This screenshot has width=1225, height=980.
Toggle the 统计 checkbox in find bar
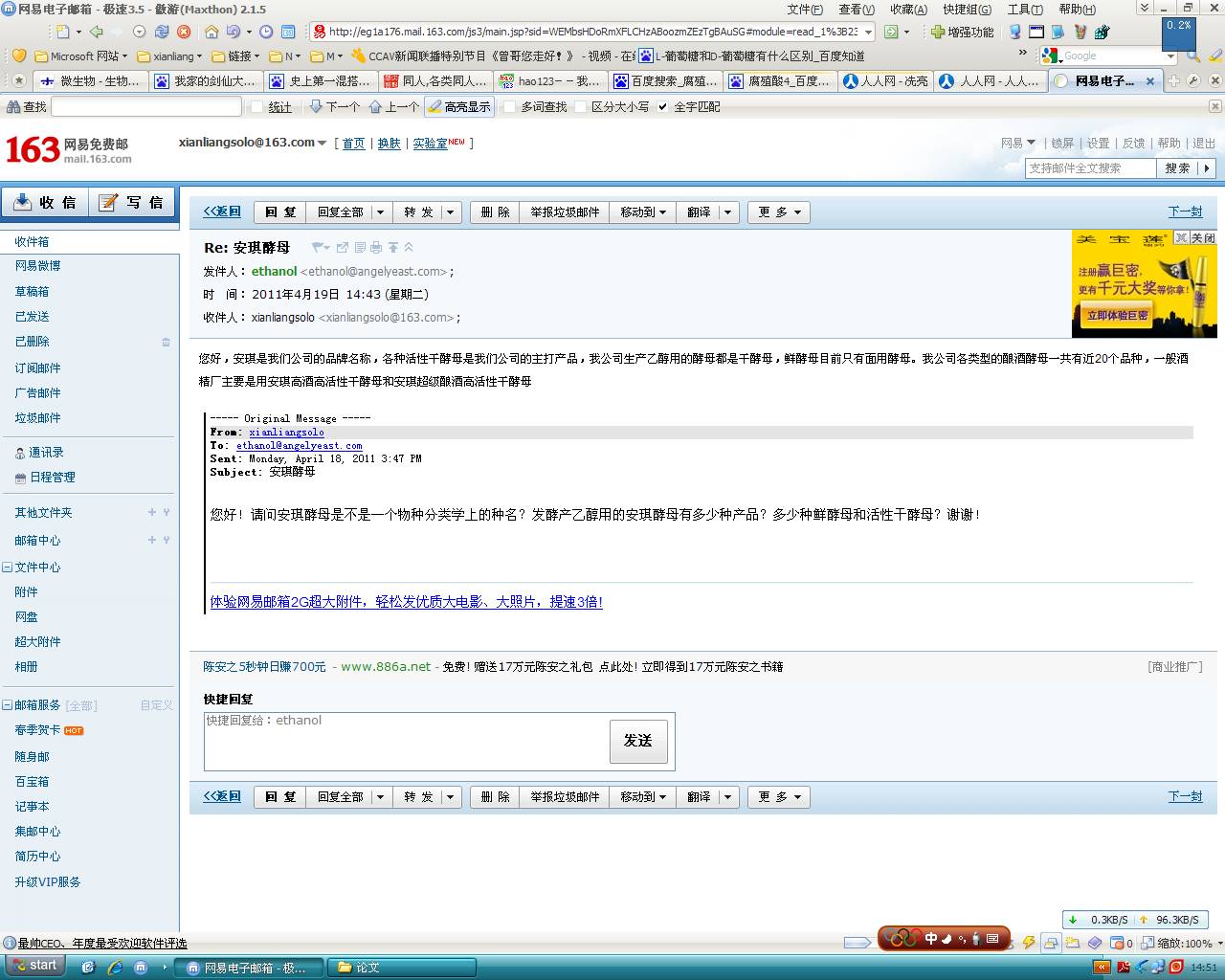256,107
